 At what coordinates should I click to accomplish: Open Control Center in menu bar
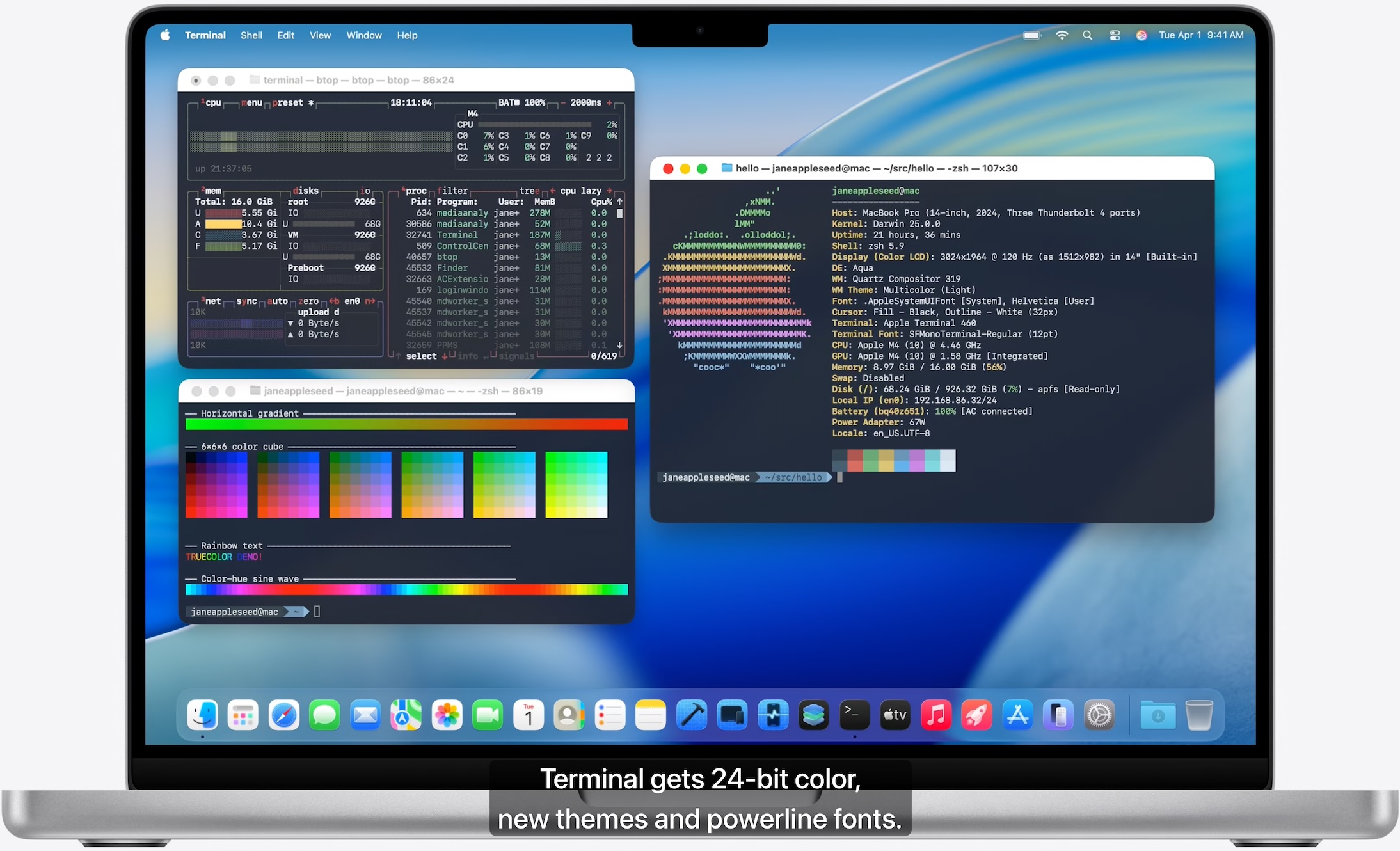tap(1115, 35)
